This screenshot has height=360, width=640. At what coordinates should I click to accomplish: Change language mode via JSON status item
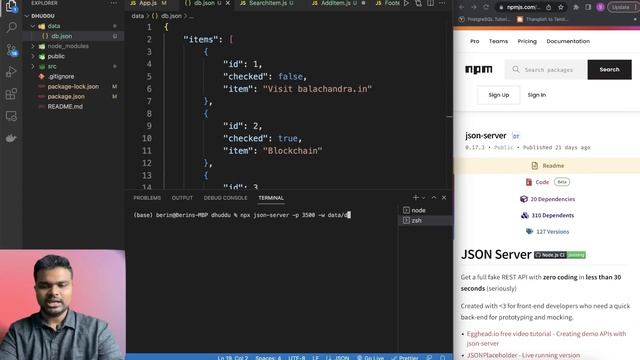point(342,358)
